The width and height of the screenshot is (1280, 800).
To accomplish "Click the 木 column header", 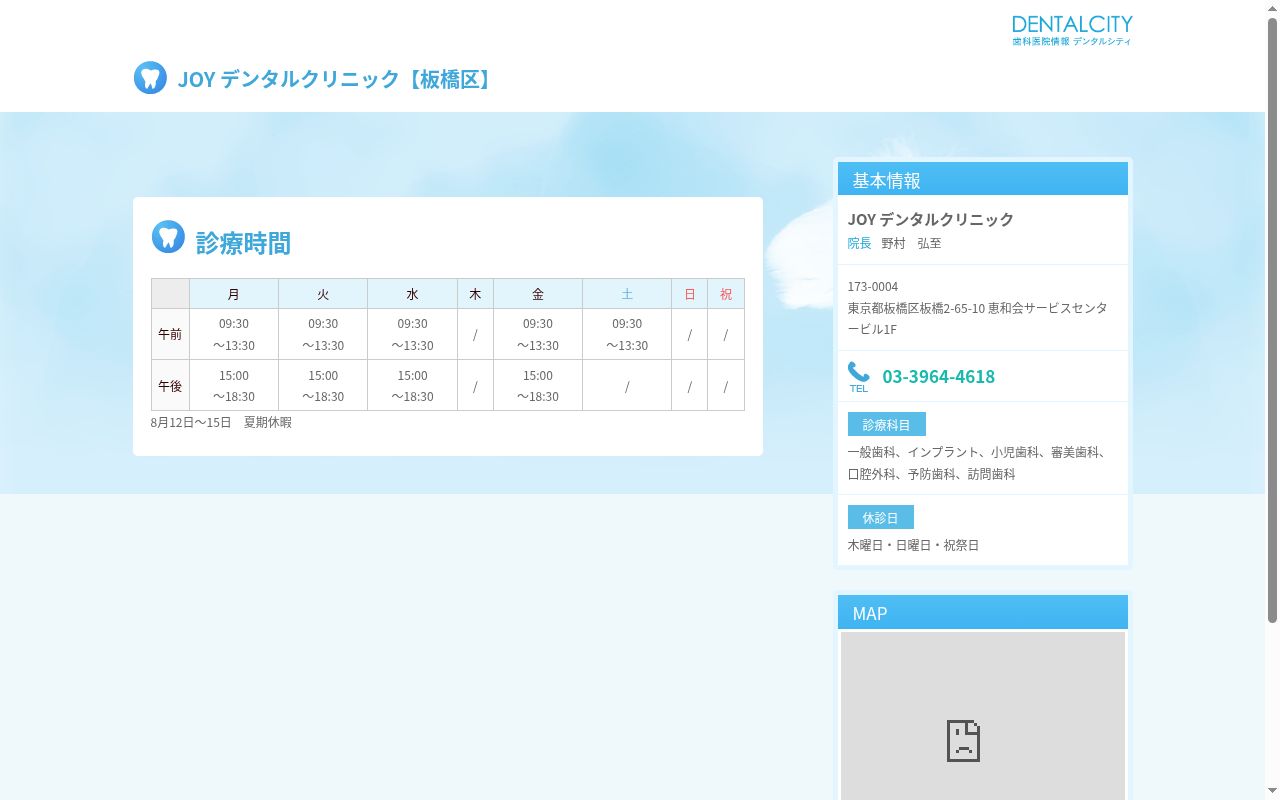I will 475,294.
